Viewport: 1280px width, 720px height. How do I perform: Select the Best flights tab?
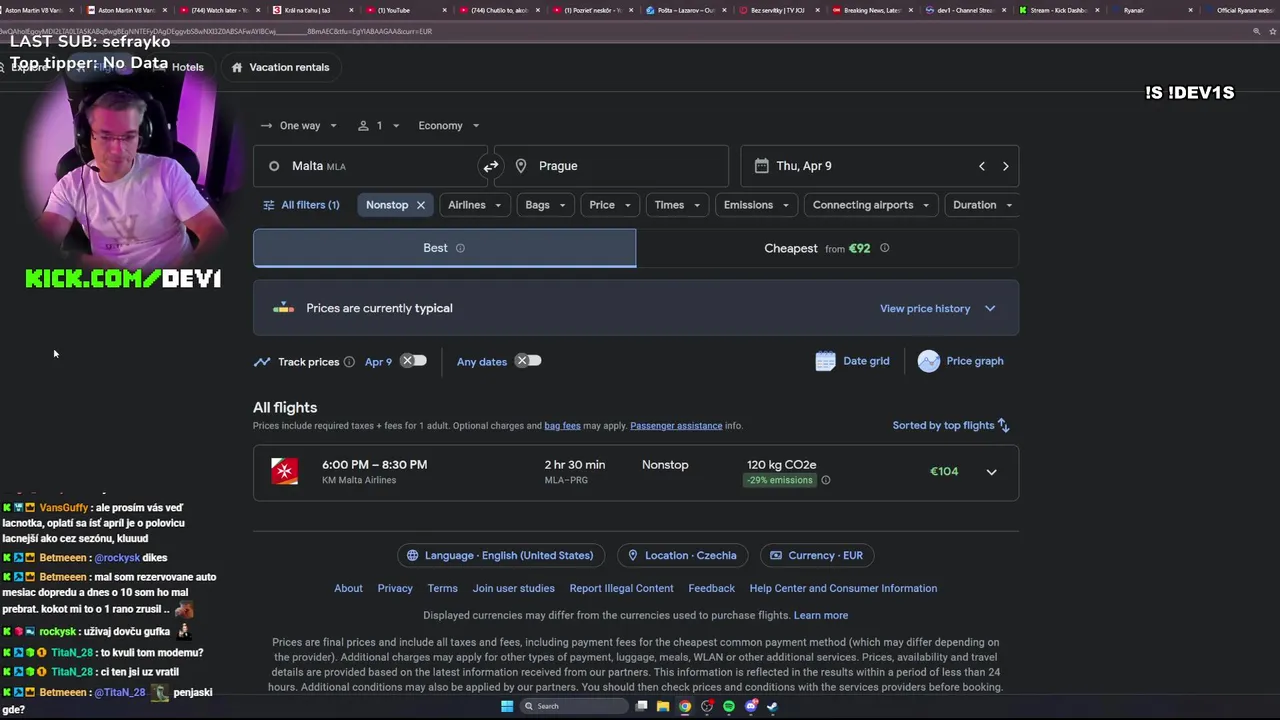point(444,248)
